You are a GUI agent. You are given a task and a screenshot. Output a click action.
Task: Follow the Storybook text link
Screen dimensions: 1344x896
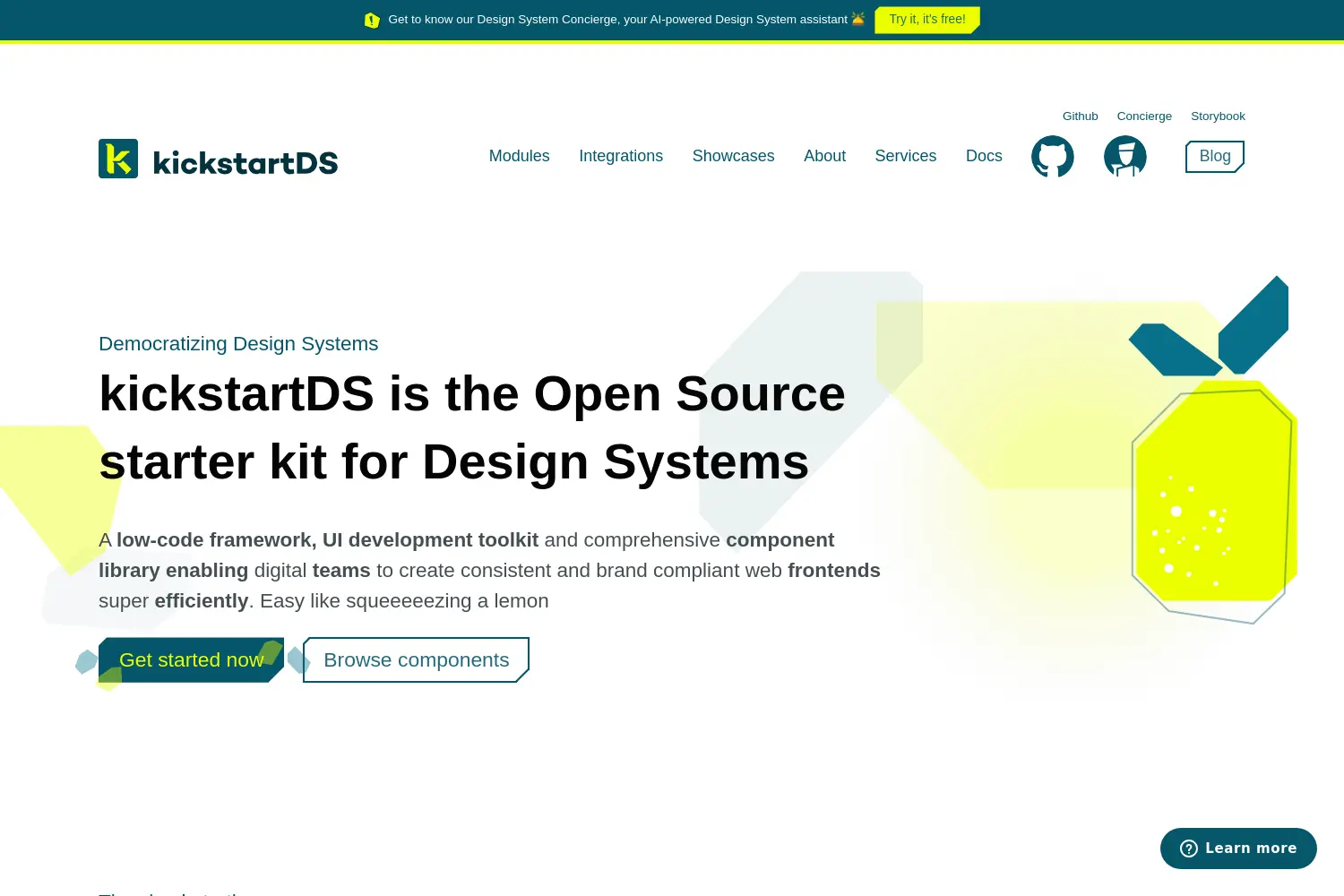(x=1218, y=116)
